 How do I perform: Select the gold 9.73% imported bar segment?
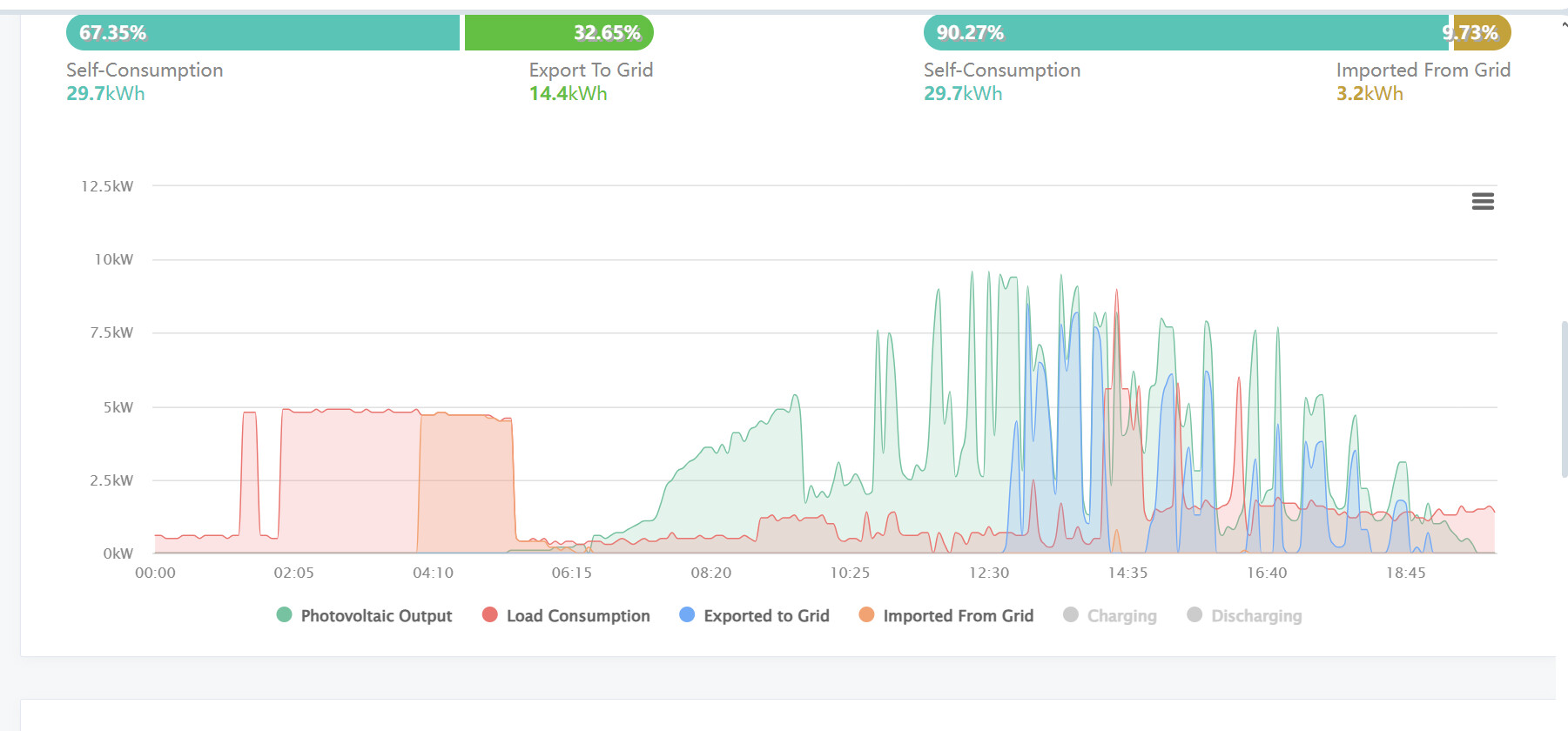1481,33
